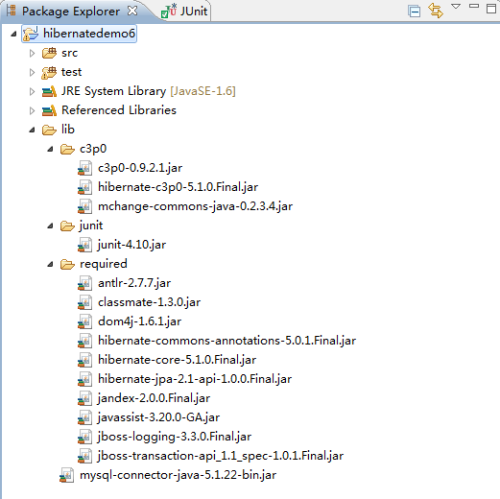Click the required folder icon
This screenshot has width=500, height=499.
point(67,265)
